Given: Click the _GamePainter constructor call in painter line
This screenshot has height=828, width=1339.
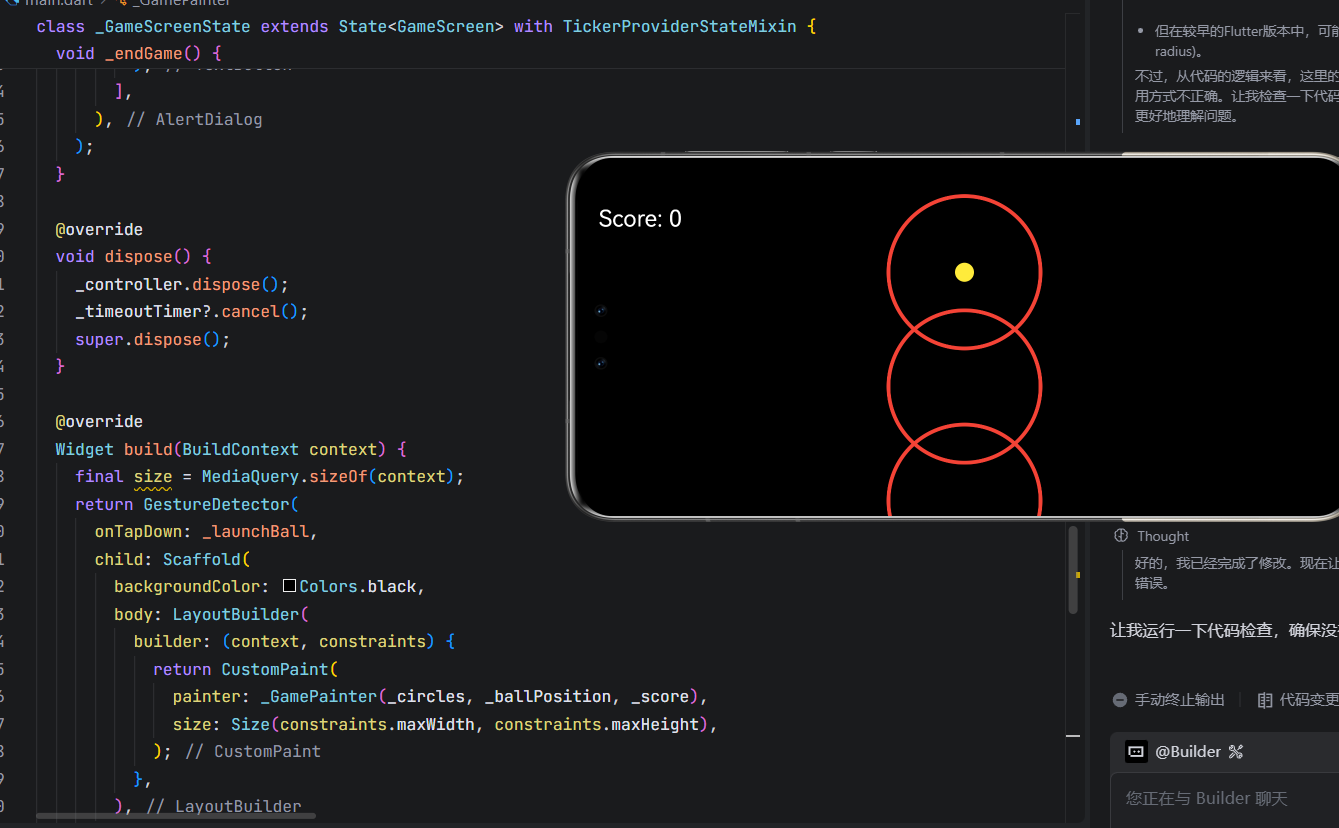Looking at the screenshot, I should click(320, 696).
